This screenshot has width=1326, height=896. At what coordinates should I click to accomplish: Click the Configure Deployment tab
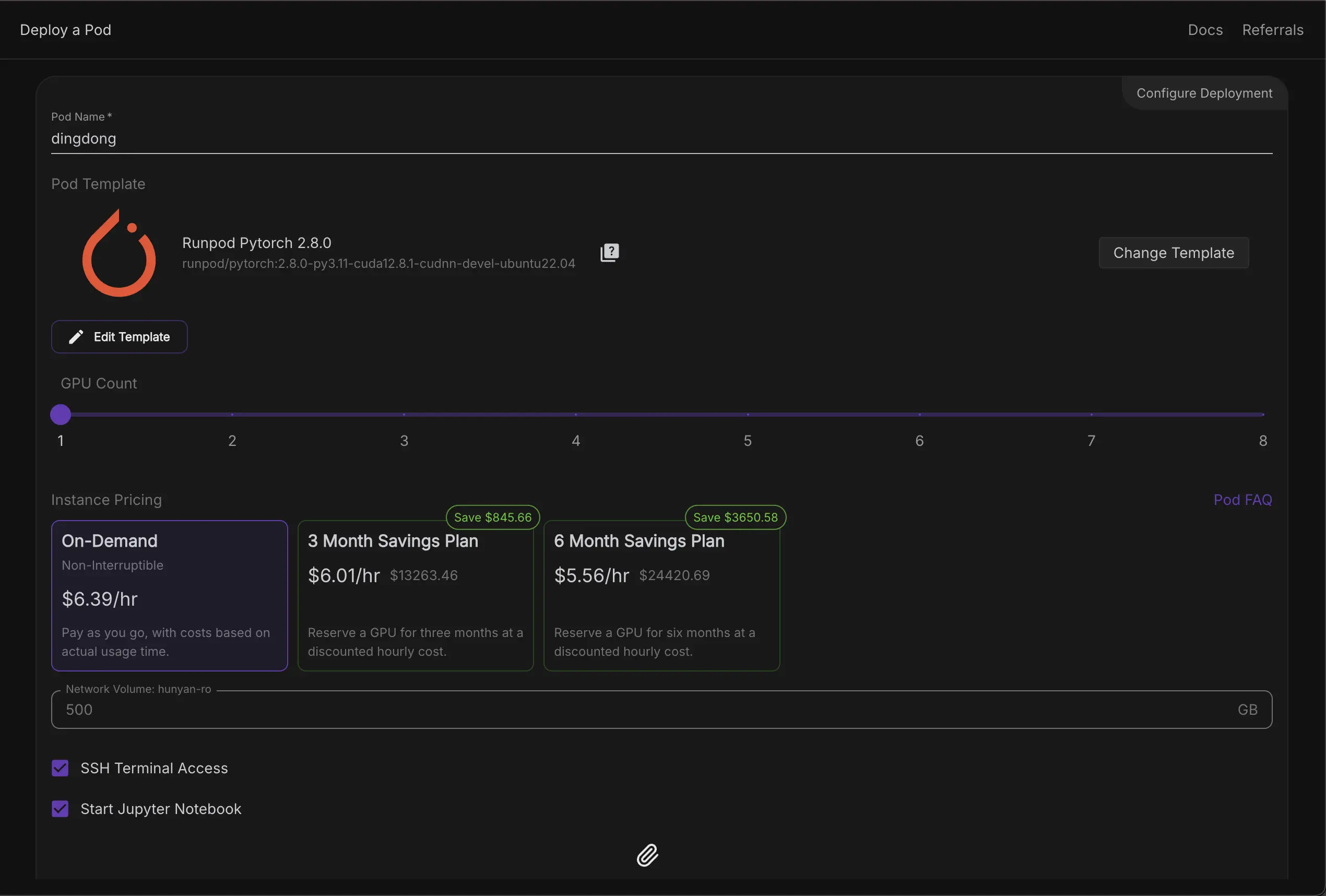1204,93
